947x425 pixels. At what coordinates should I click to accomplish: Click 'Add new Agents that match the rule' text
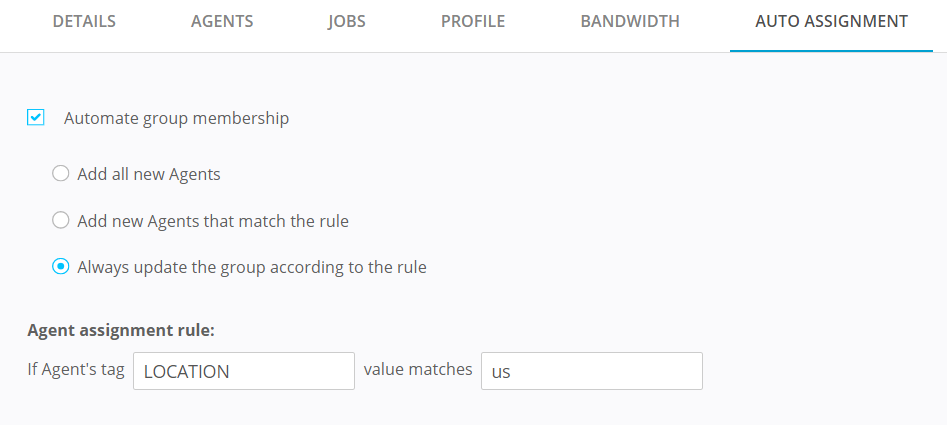(213, 221)
